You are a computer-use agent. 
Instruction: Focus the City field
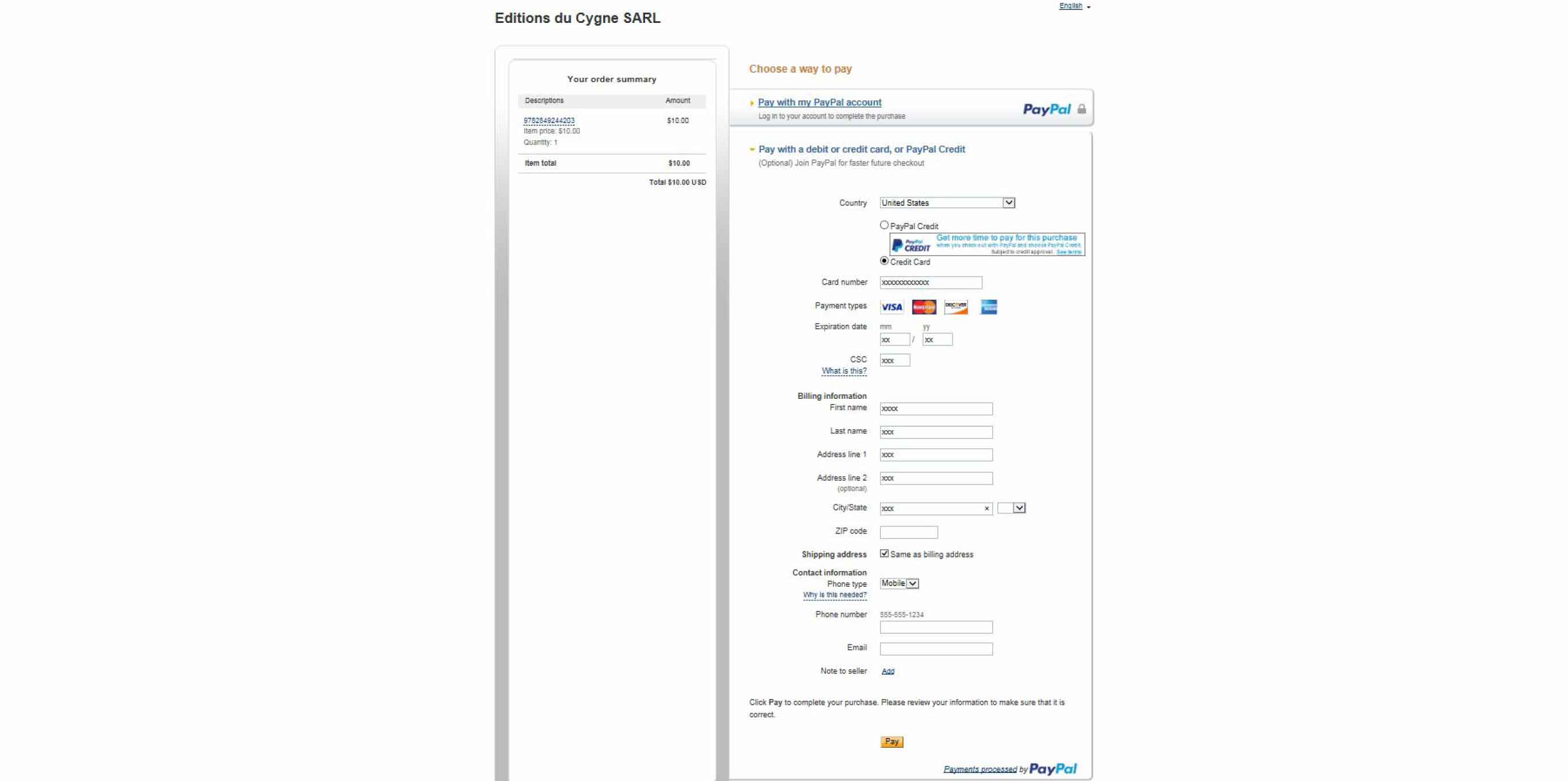click(x=936, y=508)
